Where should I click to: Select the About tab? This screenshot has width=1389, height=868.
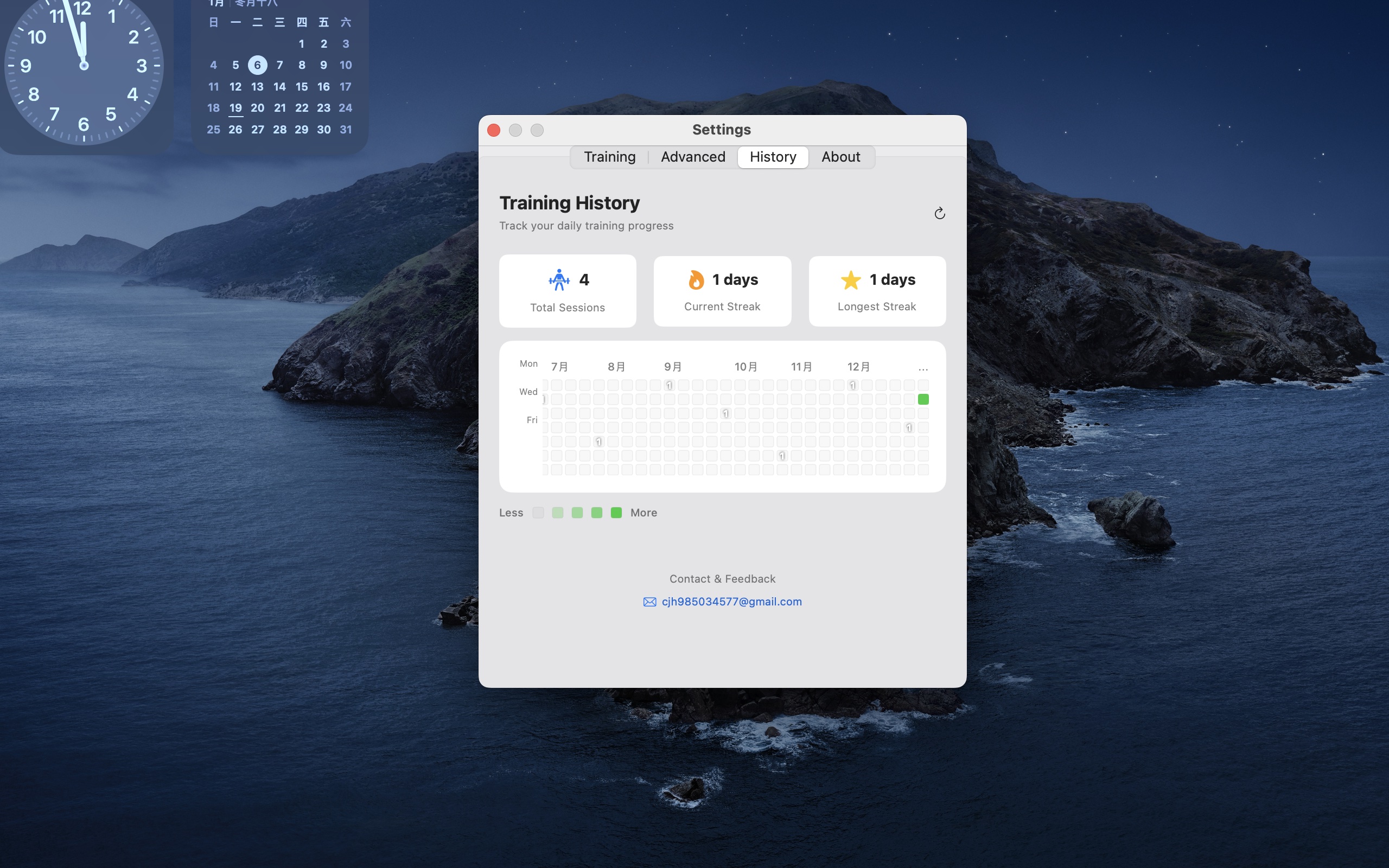tap(840, 157)
